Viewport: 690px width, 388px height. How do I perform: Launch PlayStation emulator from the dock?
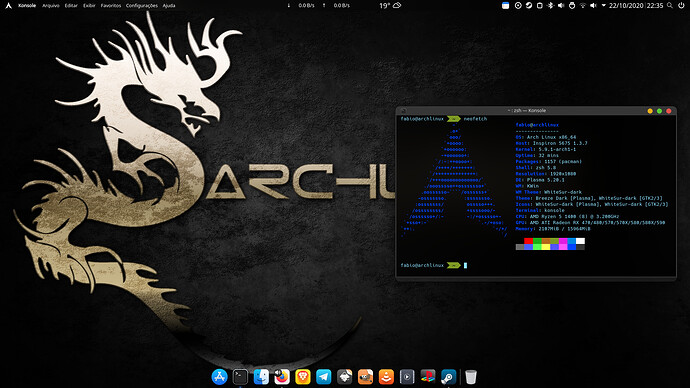428,377
